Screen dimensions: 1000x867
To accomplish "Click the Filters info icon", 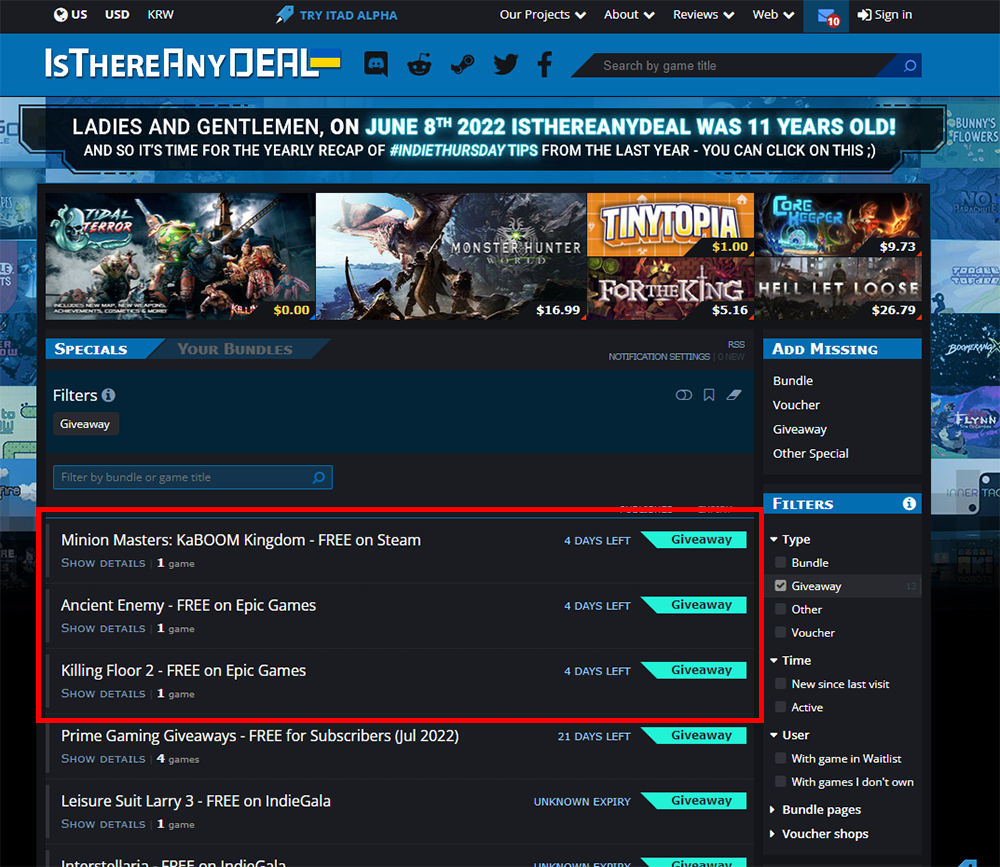I will pyautogui.click(x=108, y=395).
